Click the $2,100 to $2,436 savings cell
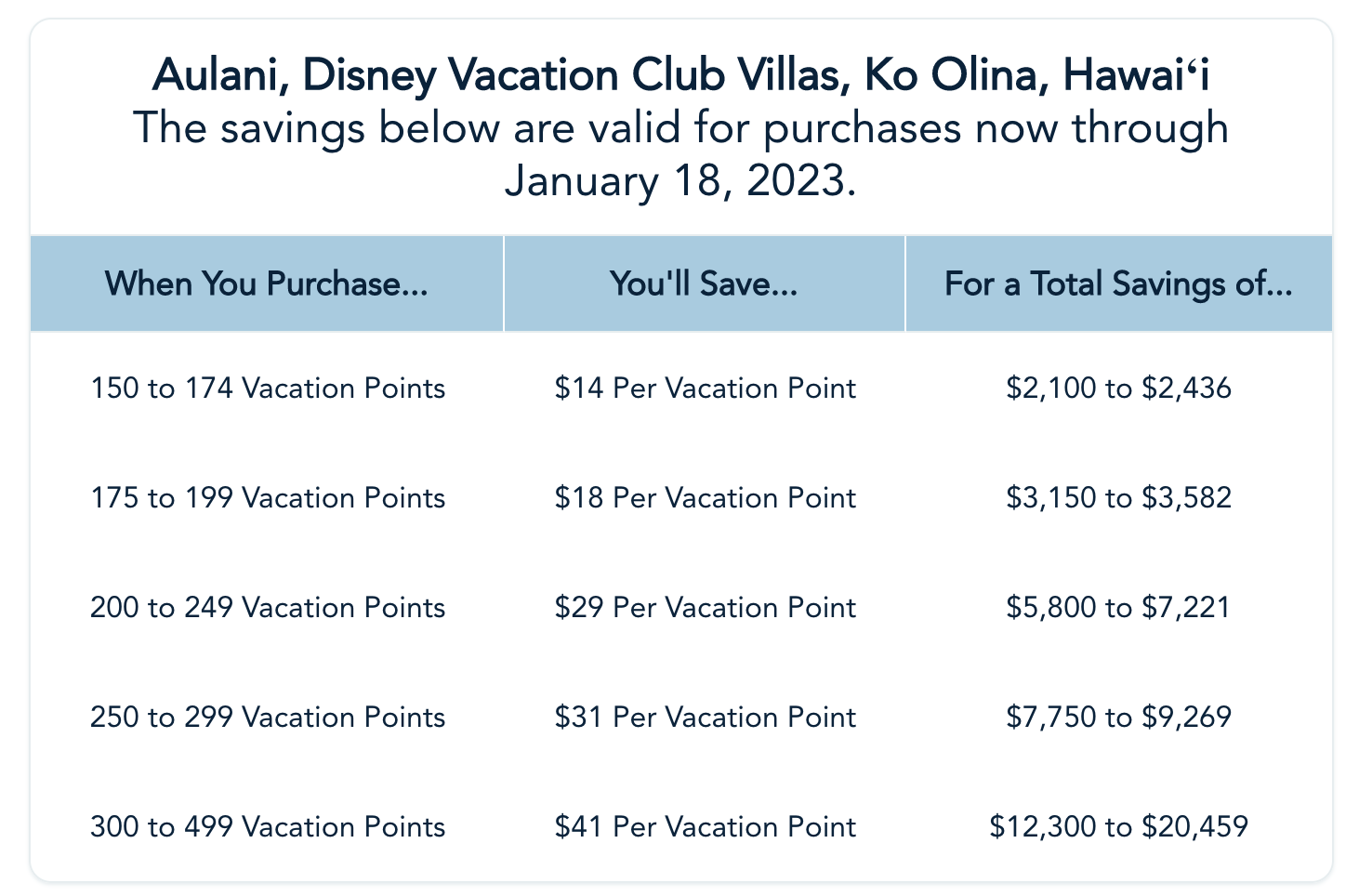This screenshot has height=896, width=1359. coord(1118,388)
